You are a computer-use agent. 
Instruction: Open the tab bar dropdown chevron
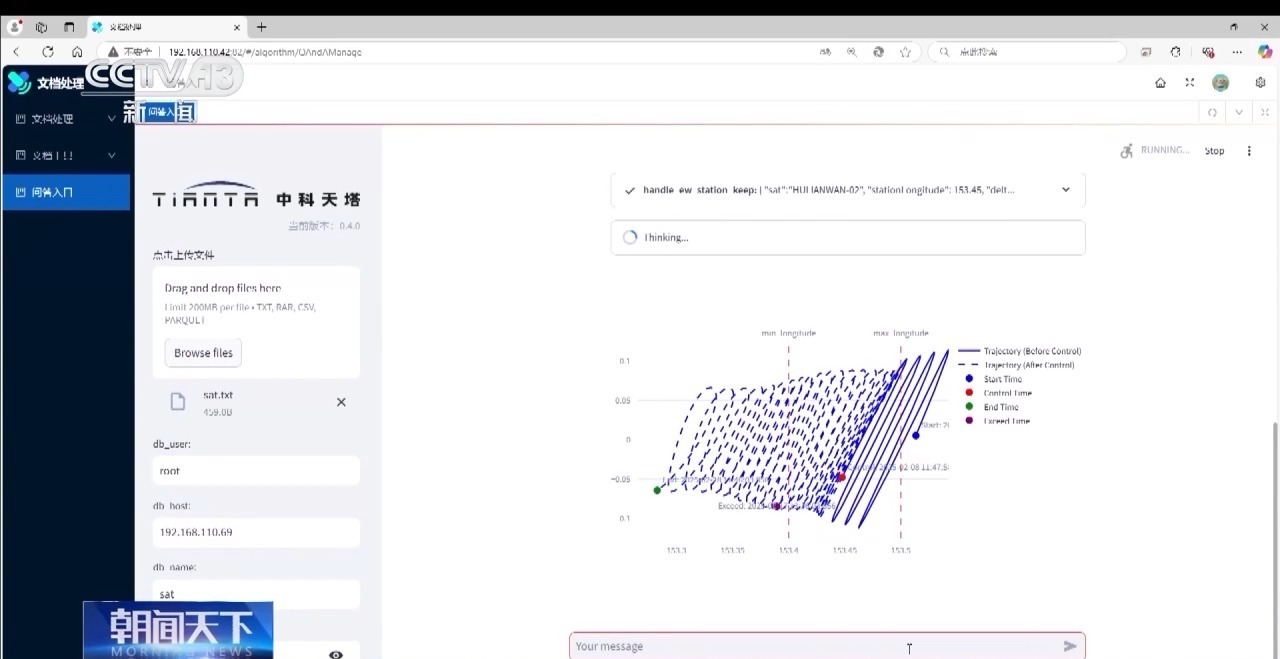(1239, 112)
